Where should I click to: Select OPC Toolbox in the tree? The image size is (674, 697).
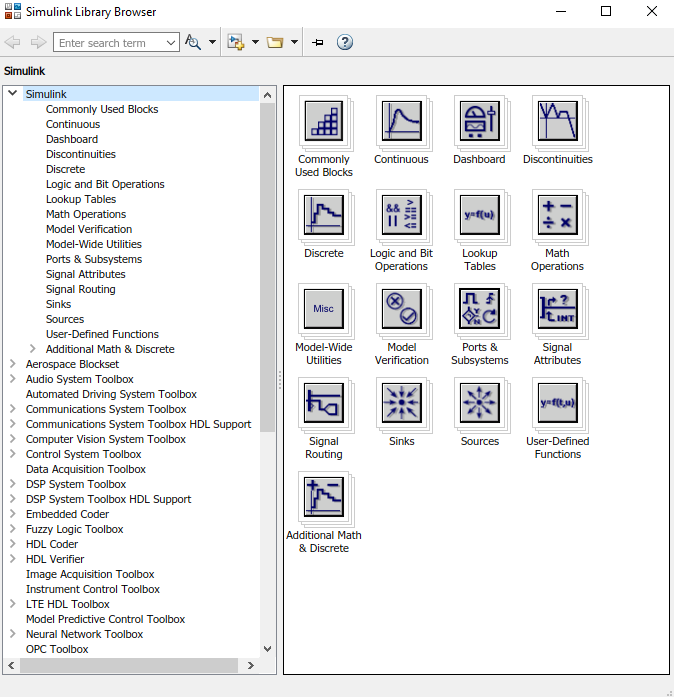57,649
